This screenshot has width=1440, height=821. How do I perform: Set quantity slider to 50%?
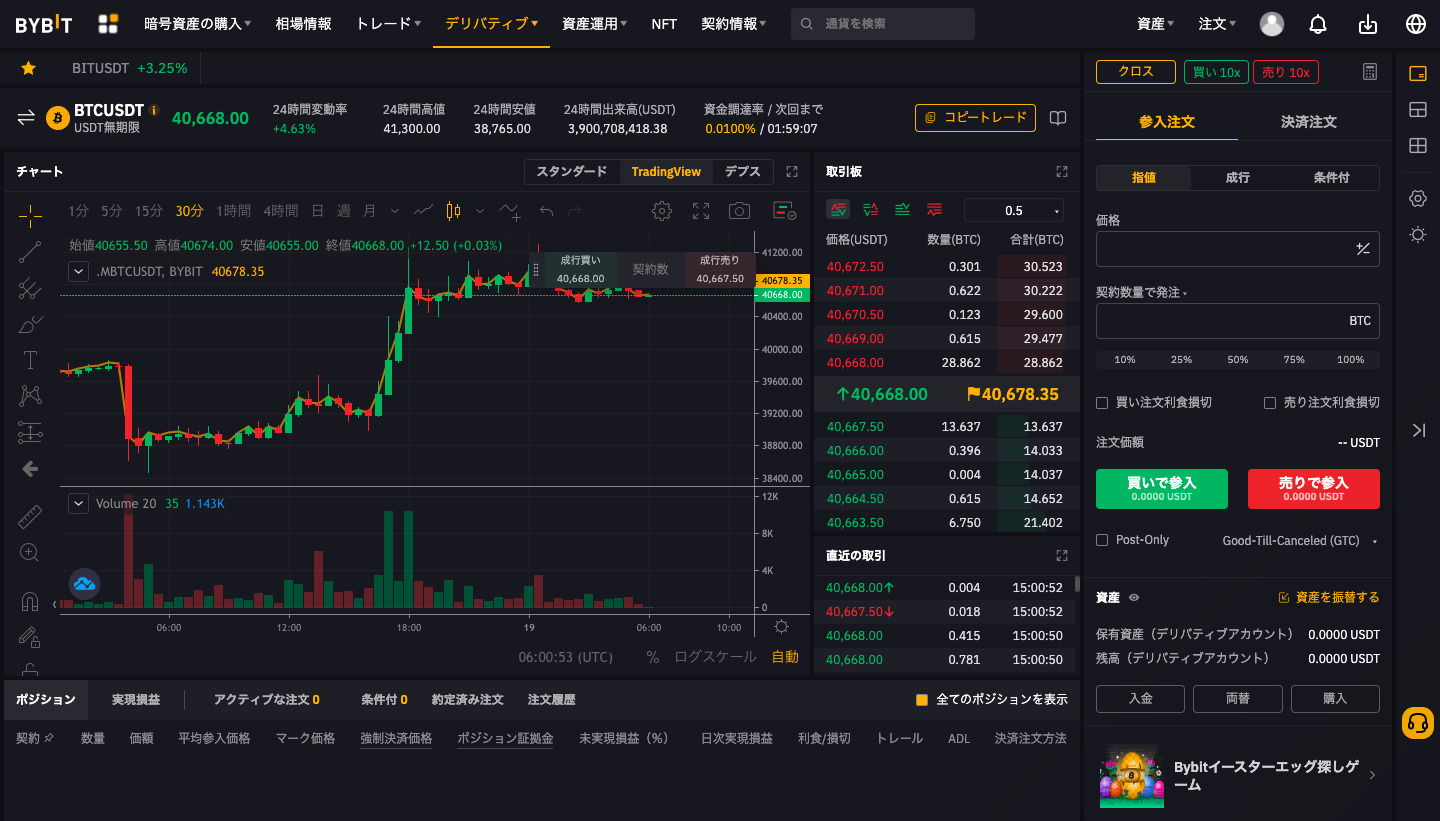[1238, 360]
